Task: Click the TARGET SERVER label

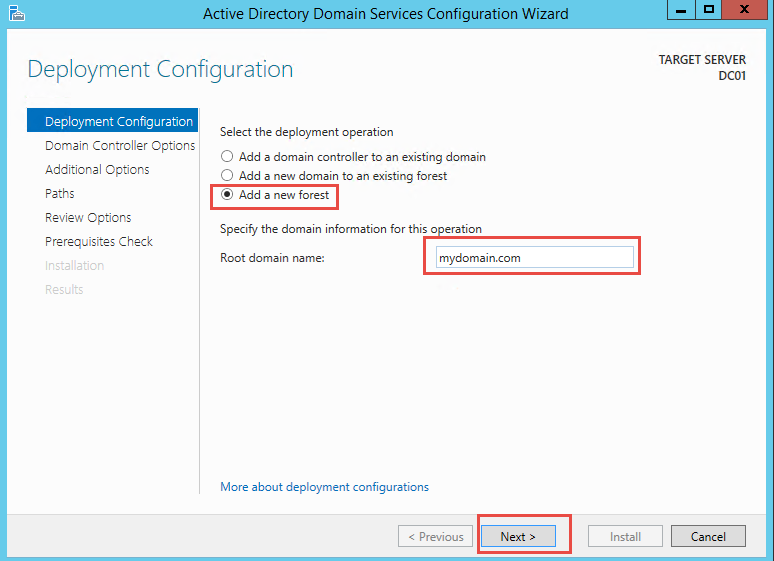Action: click(702, 60)
